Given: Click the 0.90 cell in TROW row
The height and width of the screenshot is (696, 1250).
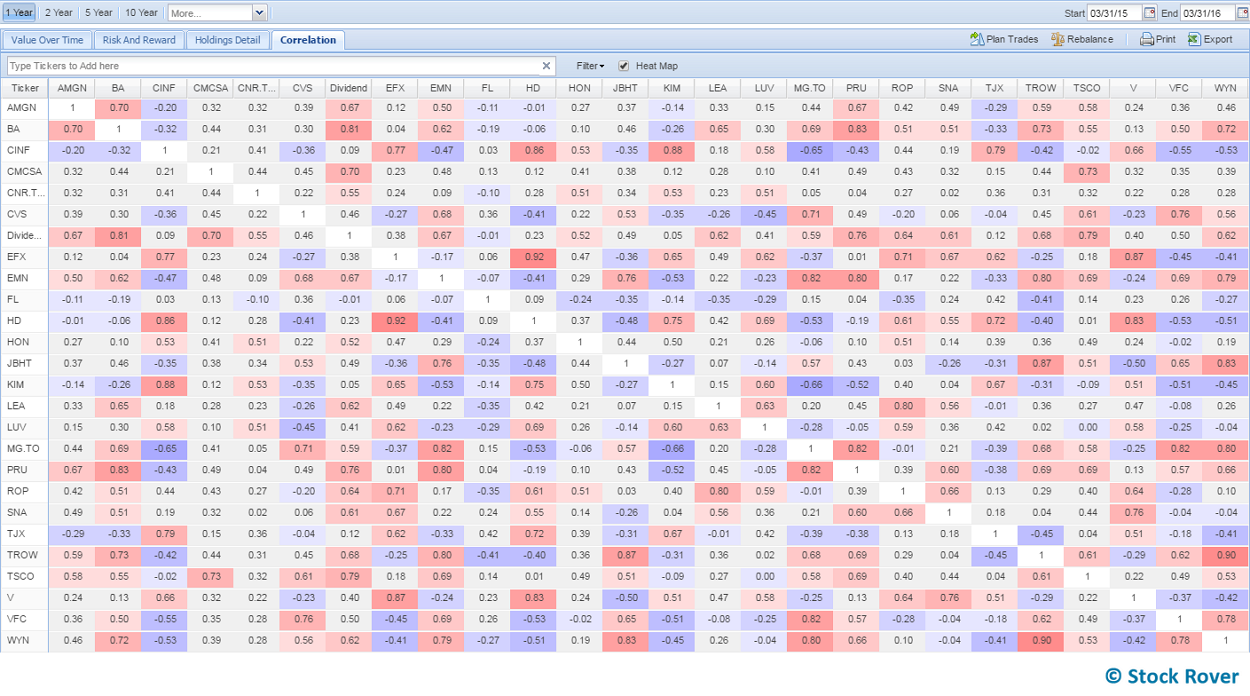Looking at the screenshot, I should click(x=1225, y=555).
